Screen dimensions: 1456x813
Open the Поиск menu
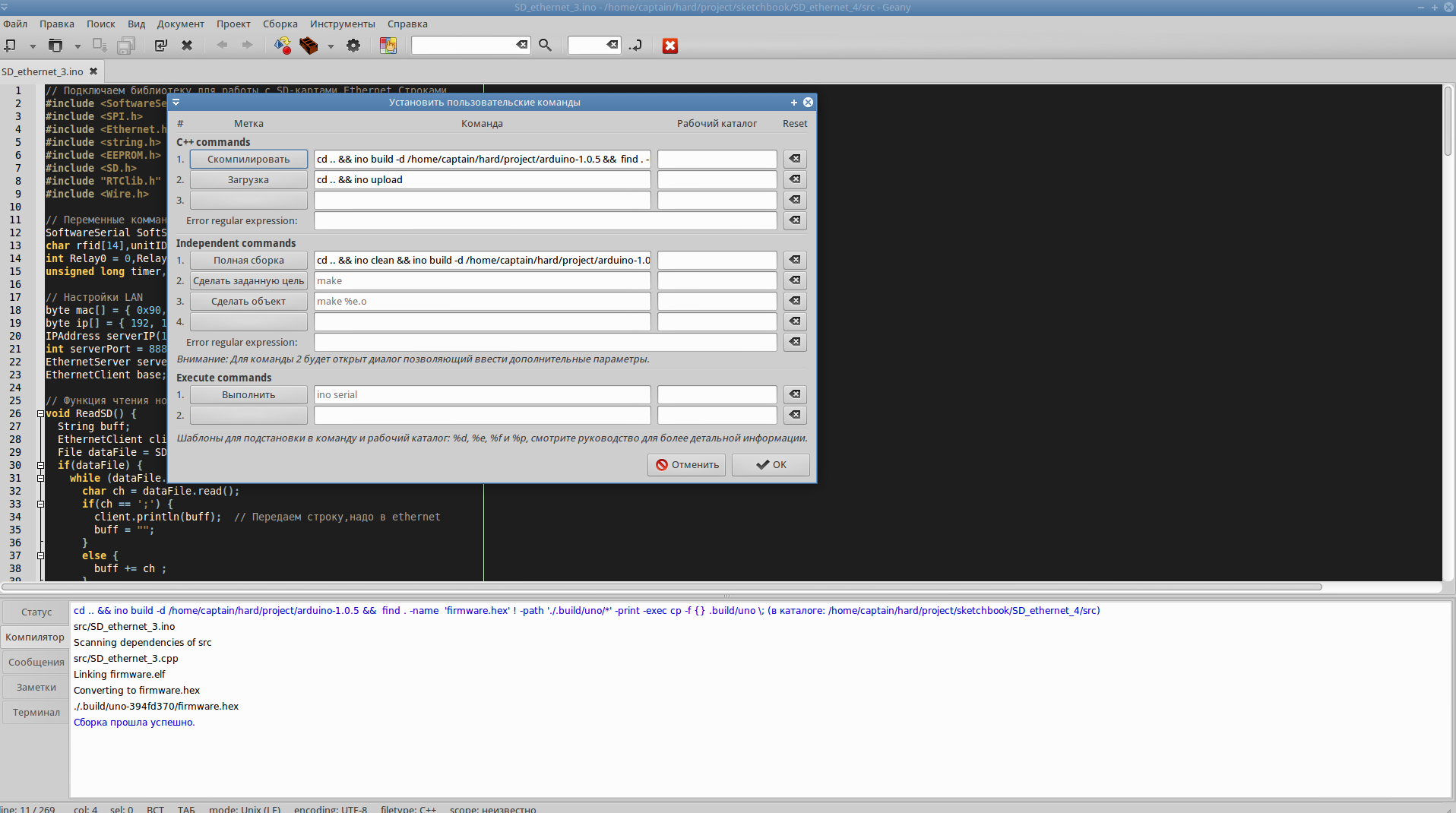point(101,24)
